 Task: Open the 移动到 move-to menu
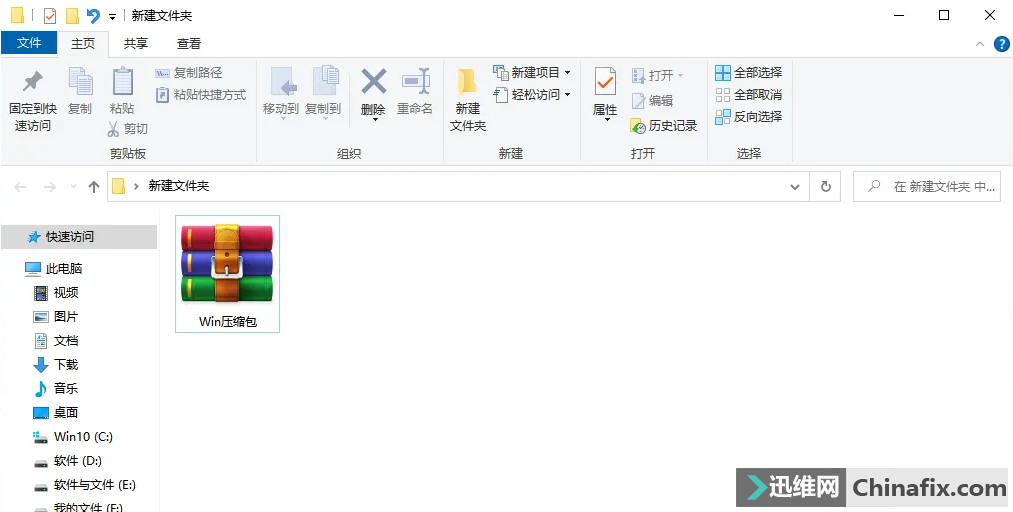coord(281,94)
